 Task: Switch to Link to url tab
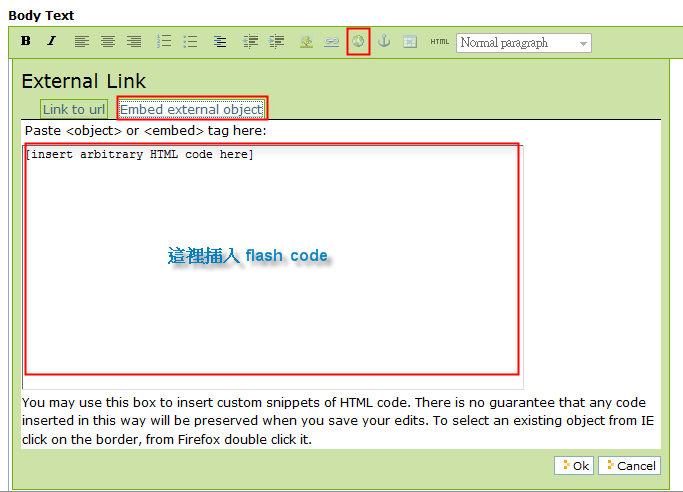(x=74, y=109)
